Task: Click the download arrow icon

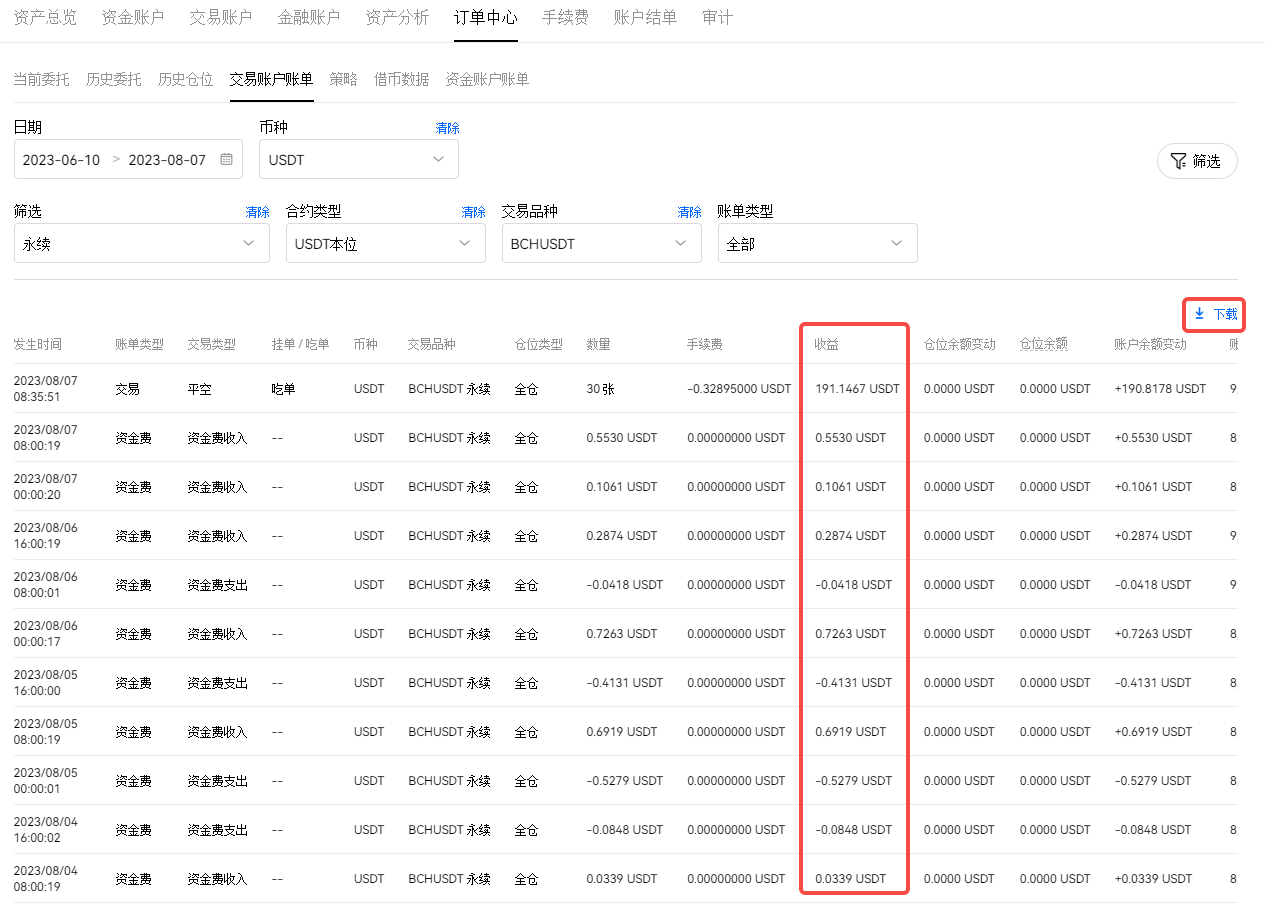Action: coord(1199,314)
